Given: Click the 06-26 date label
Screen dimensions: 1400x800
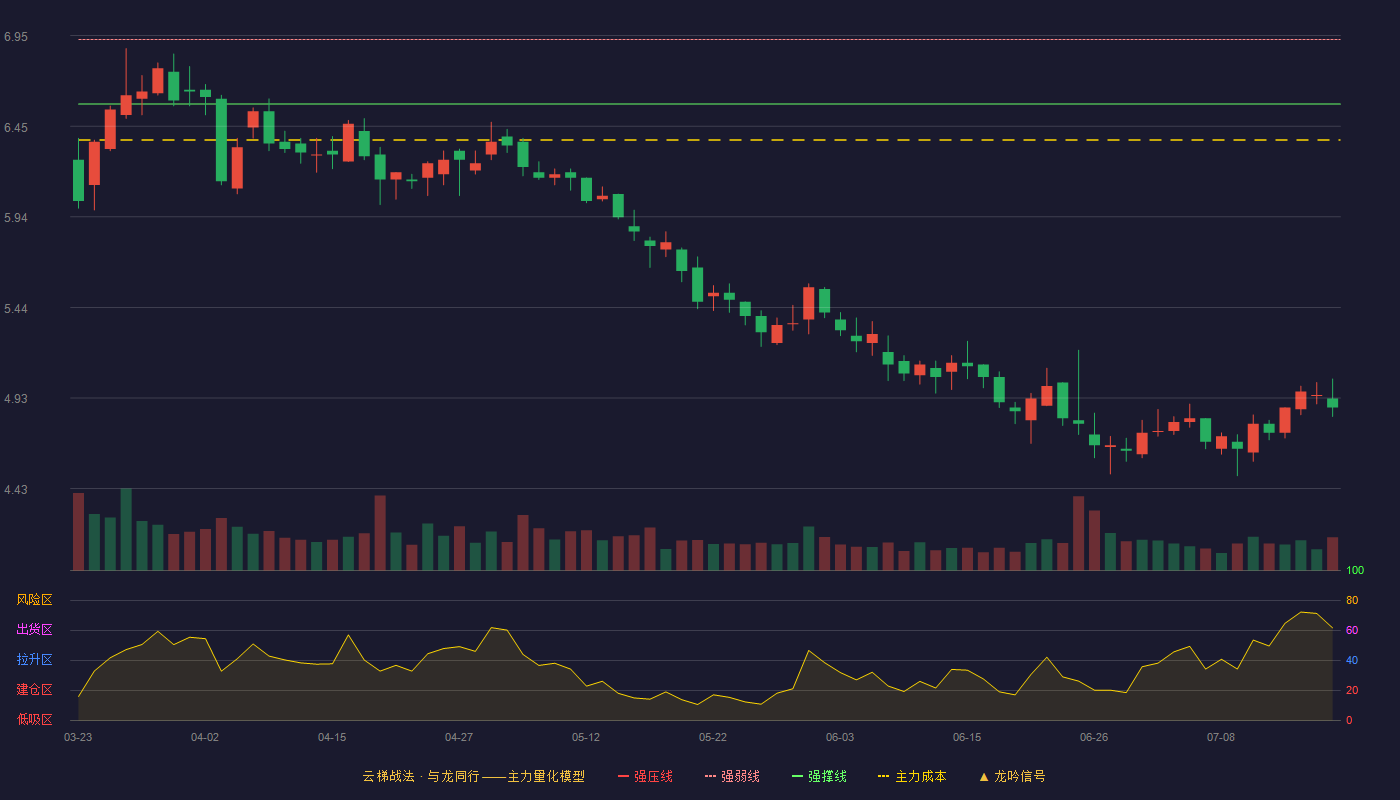Looking at the screenshot, I should (x=1094, y=737).
